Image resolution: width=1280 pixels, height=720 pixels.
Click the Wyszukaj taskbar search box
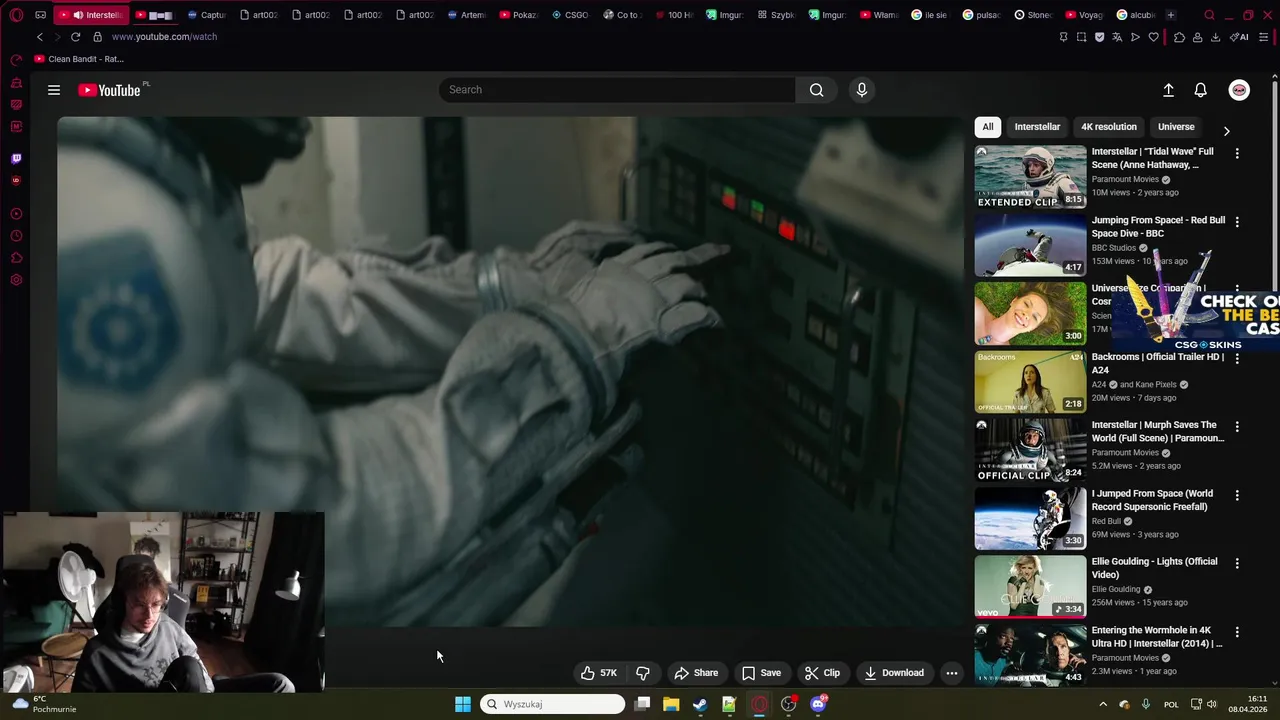pos(553,704)
